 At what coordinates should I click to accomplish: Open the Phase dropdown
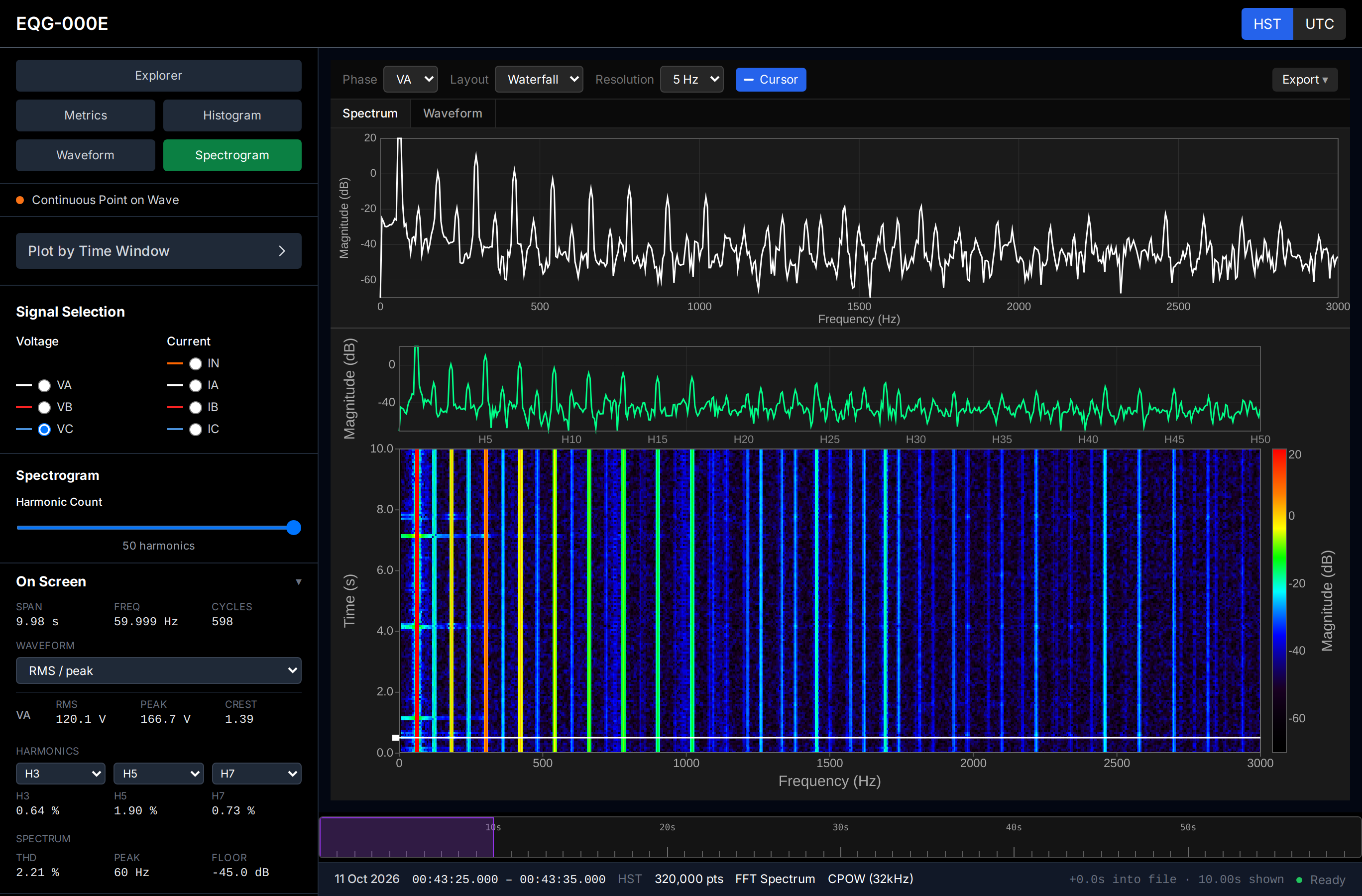[x=410, y=79]
